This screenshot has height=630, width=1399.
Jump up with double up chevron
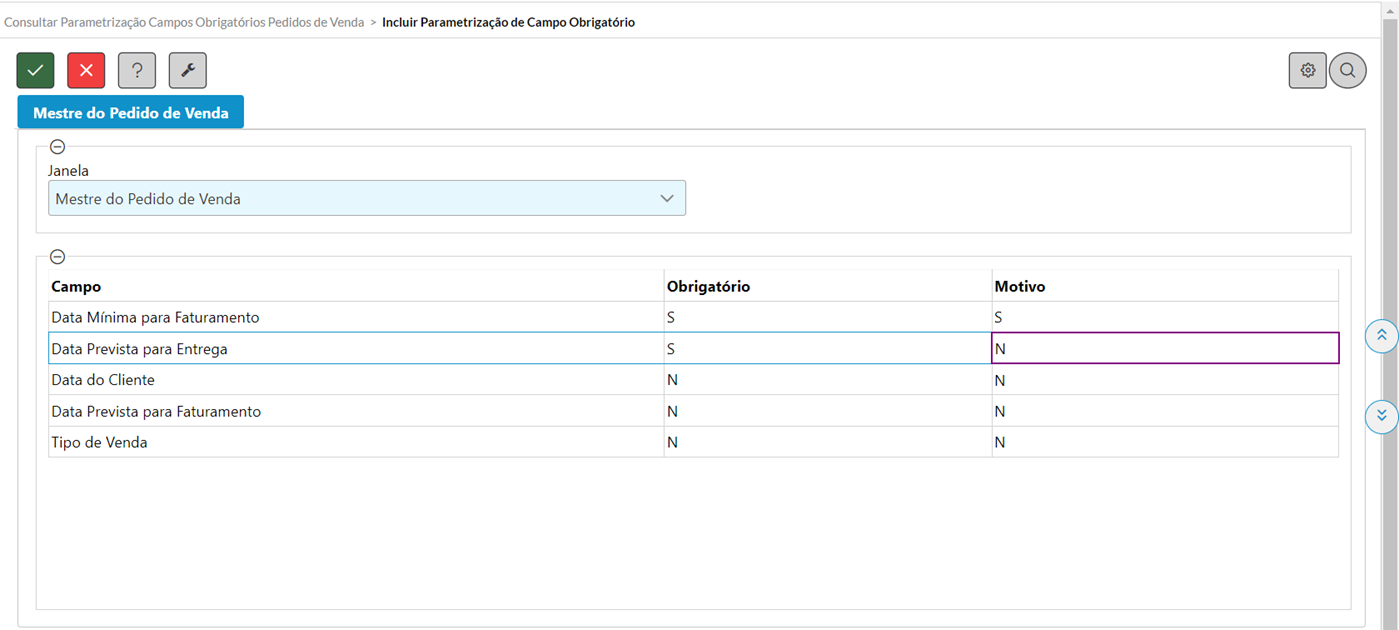click(x=1381, y=335)
